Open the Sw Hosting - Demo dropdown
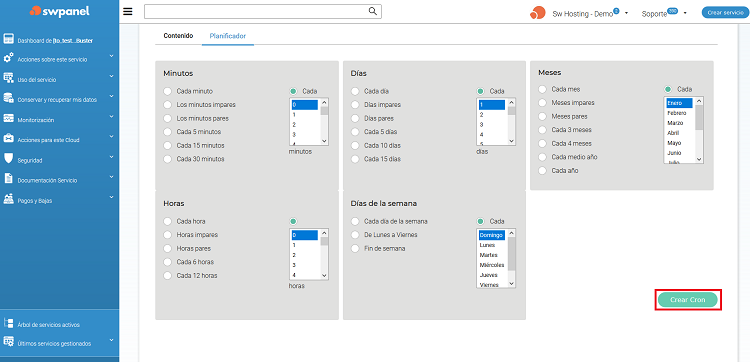This screenshot has height=362, width=750. tap(626, 13)
